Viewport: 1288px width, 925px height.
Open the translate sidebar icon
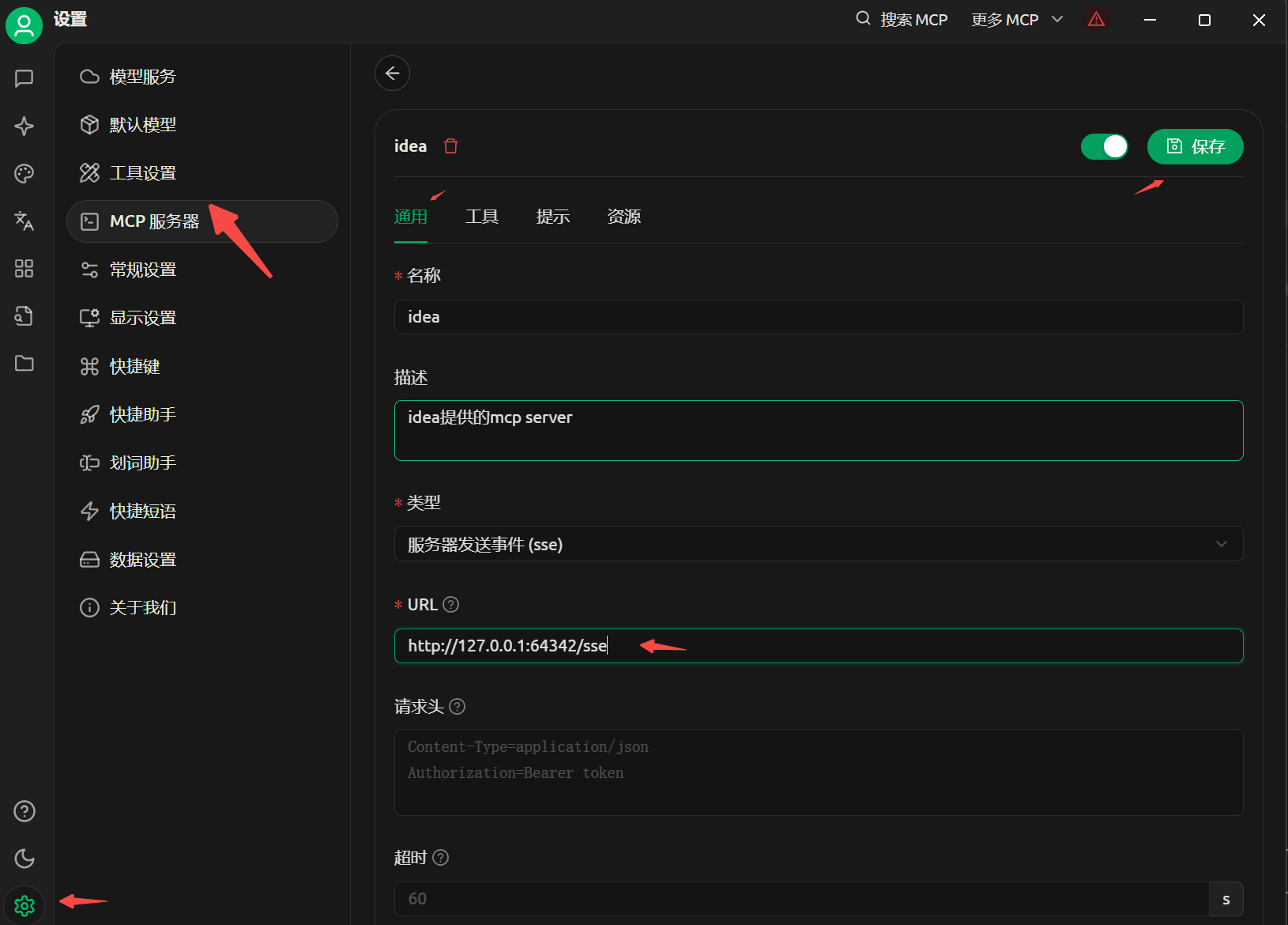[24, 221]
